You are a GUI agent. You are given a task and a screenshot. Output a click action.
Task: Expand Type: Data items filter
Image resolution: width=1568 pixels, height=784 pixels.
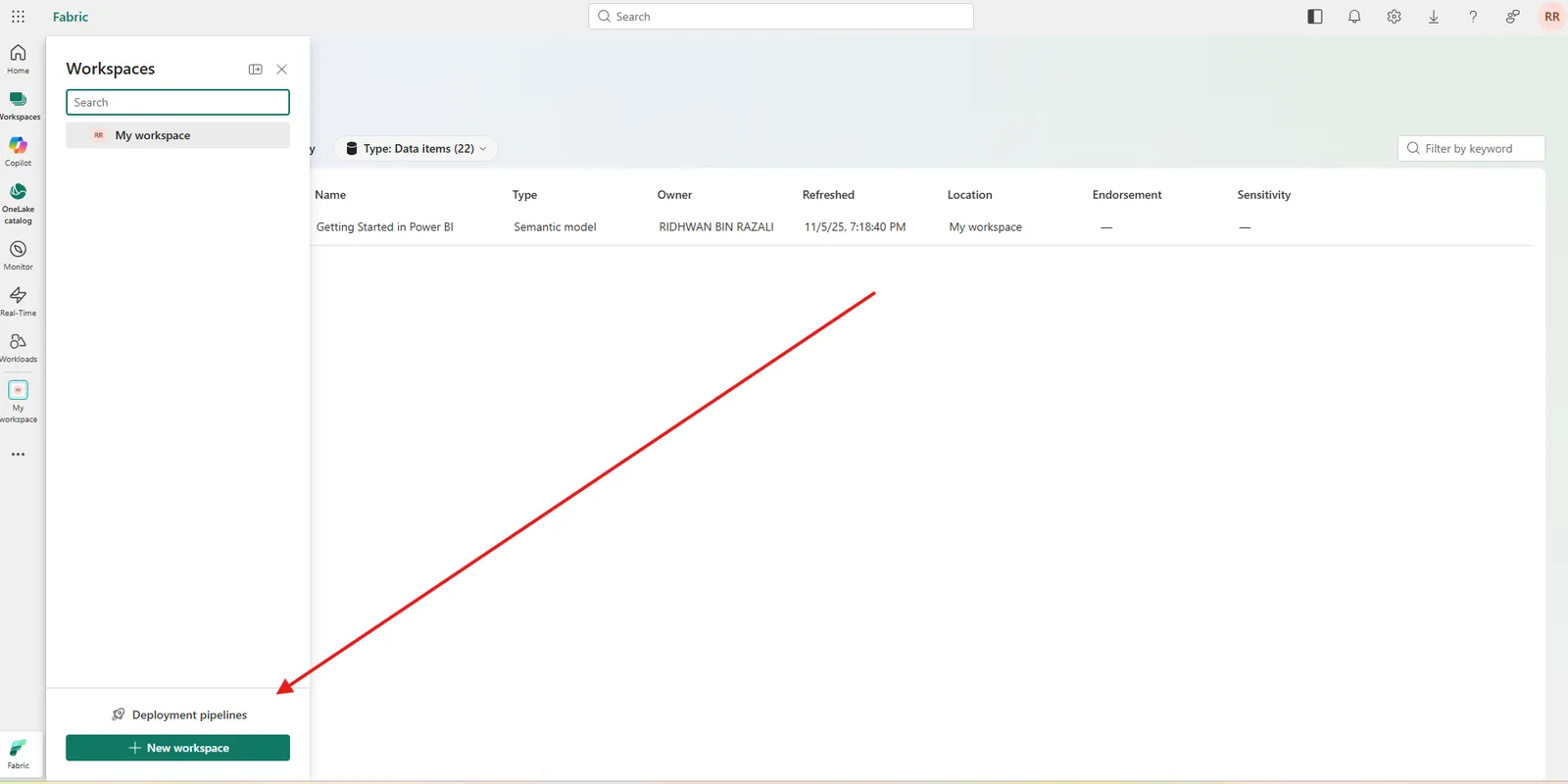pyautogui.click(x=416, y=149)
